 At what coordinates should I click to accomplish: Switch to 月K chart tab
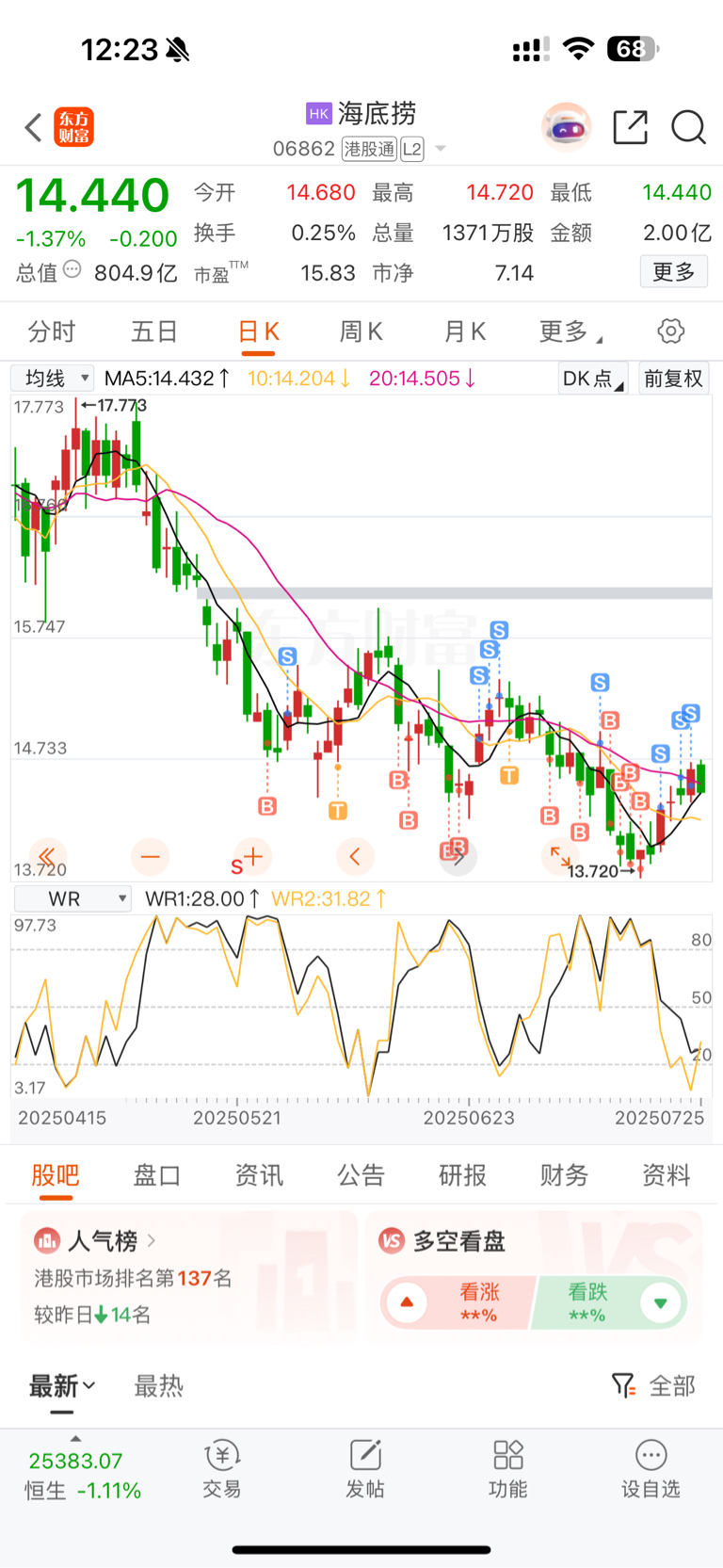pyautogui.click(x=464, y=331)
